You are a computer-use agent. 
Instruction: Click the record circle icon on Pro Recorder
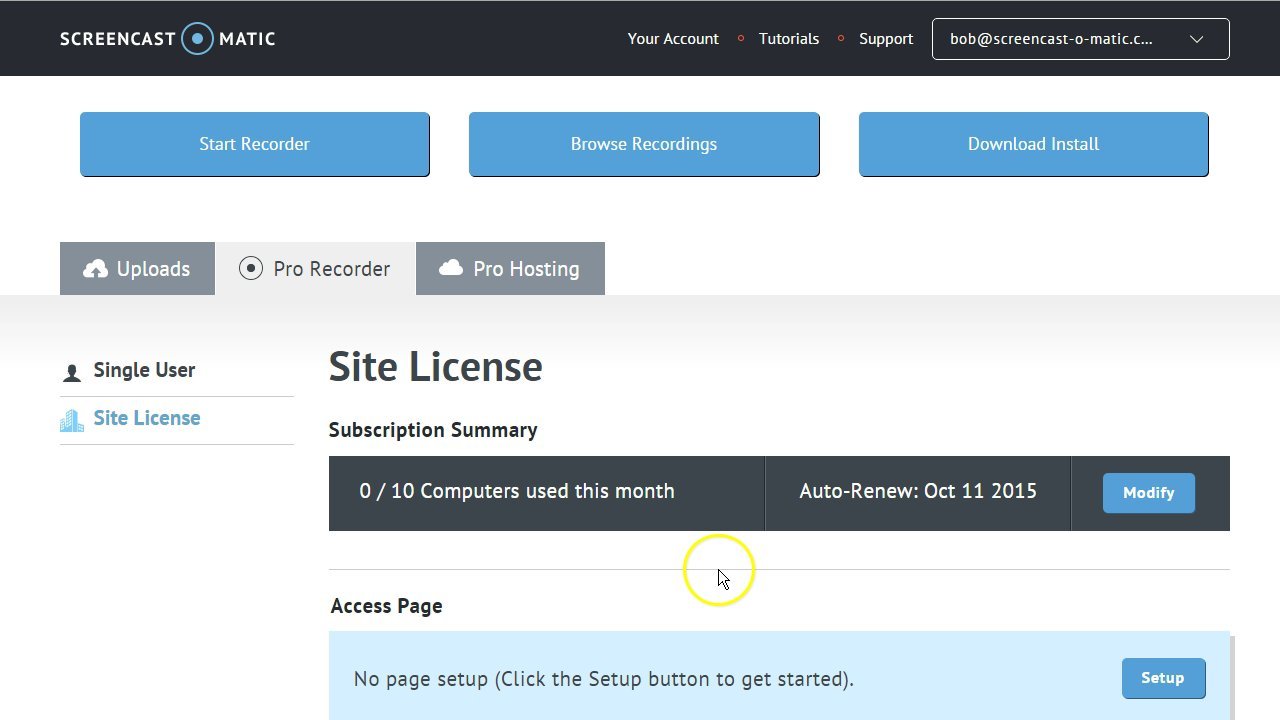coord(251,268)
